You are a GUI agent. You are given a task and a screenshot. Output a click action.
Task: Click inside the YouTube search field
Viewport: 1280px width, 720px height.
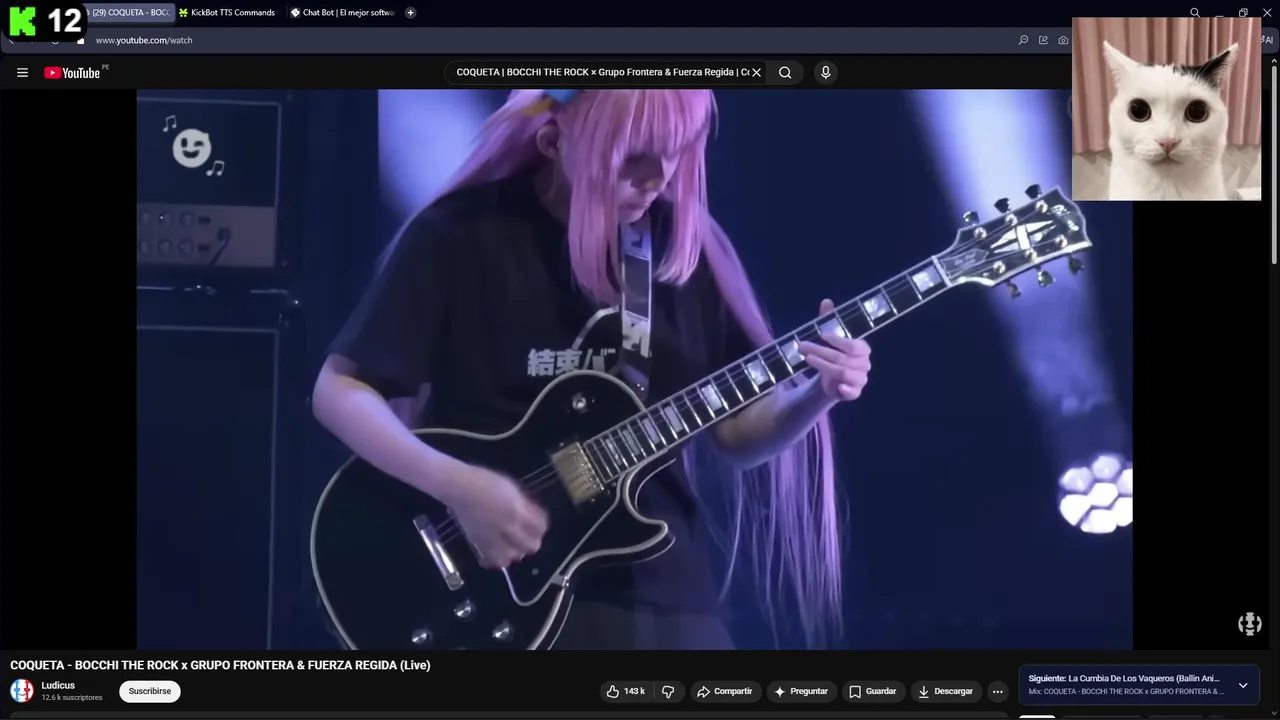(x=601, y=72)
